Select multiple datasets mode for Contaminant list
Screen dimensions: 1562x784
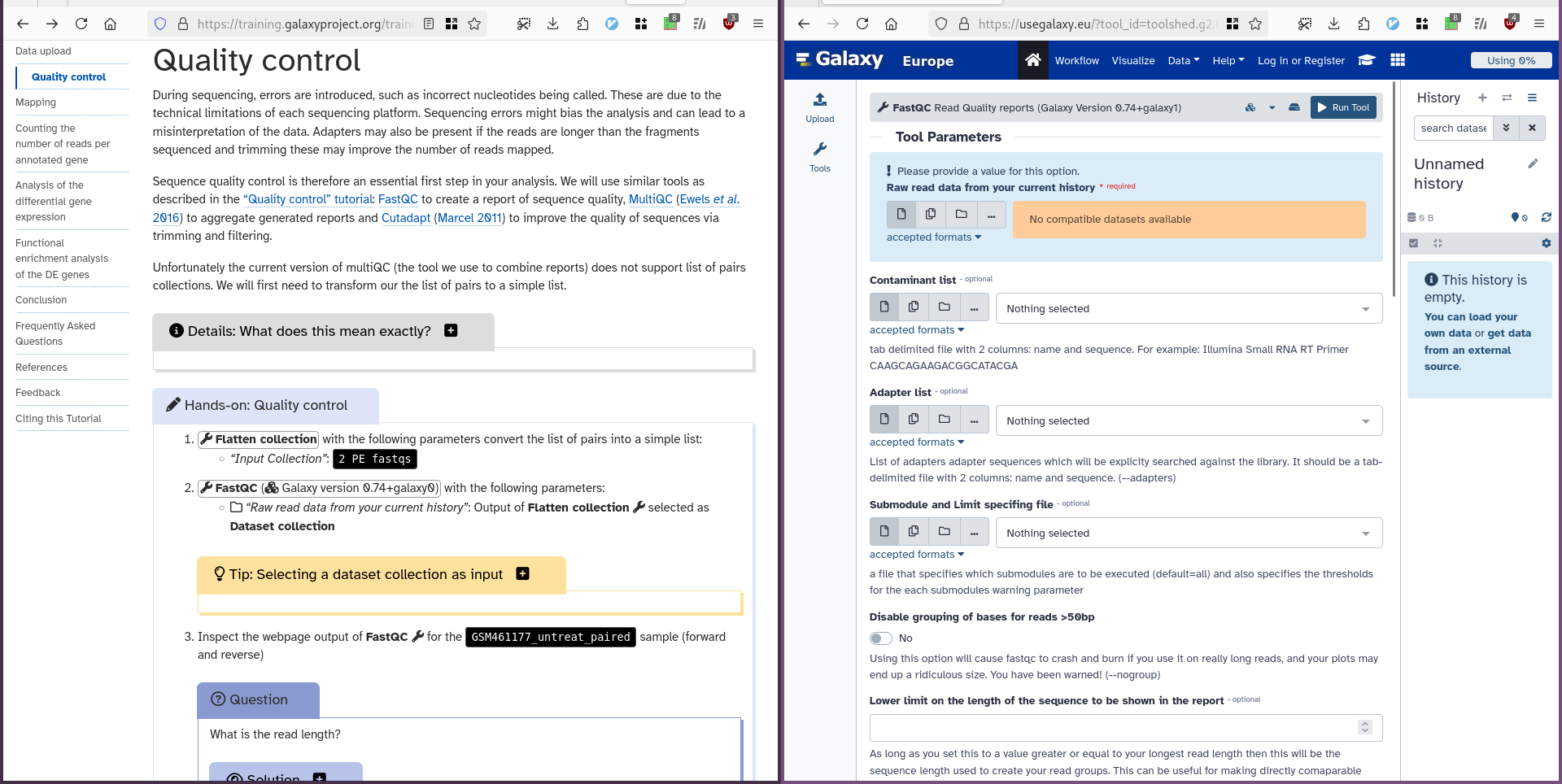point(914,307)
